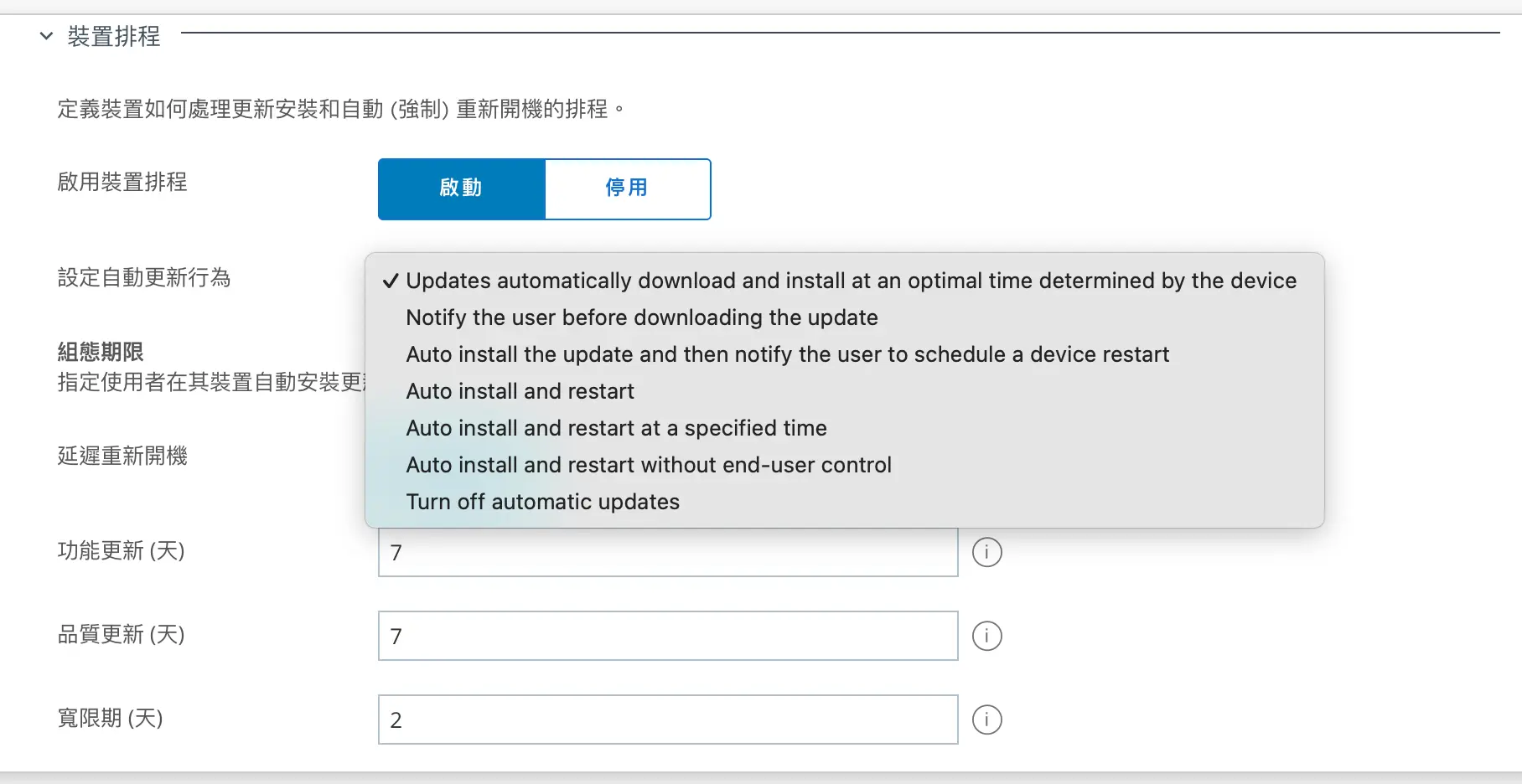The height and width of the screenshot is (784, 1522).
Task: Select 'Auto install and restart without end-user control'
Action: (x=648, y=465)
